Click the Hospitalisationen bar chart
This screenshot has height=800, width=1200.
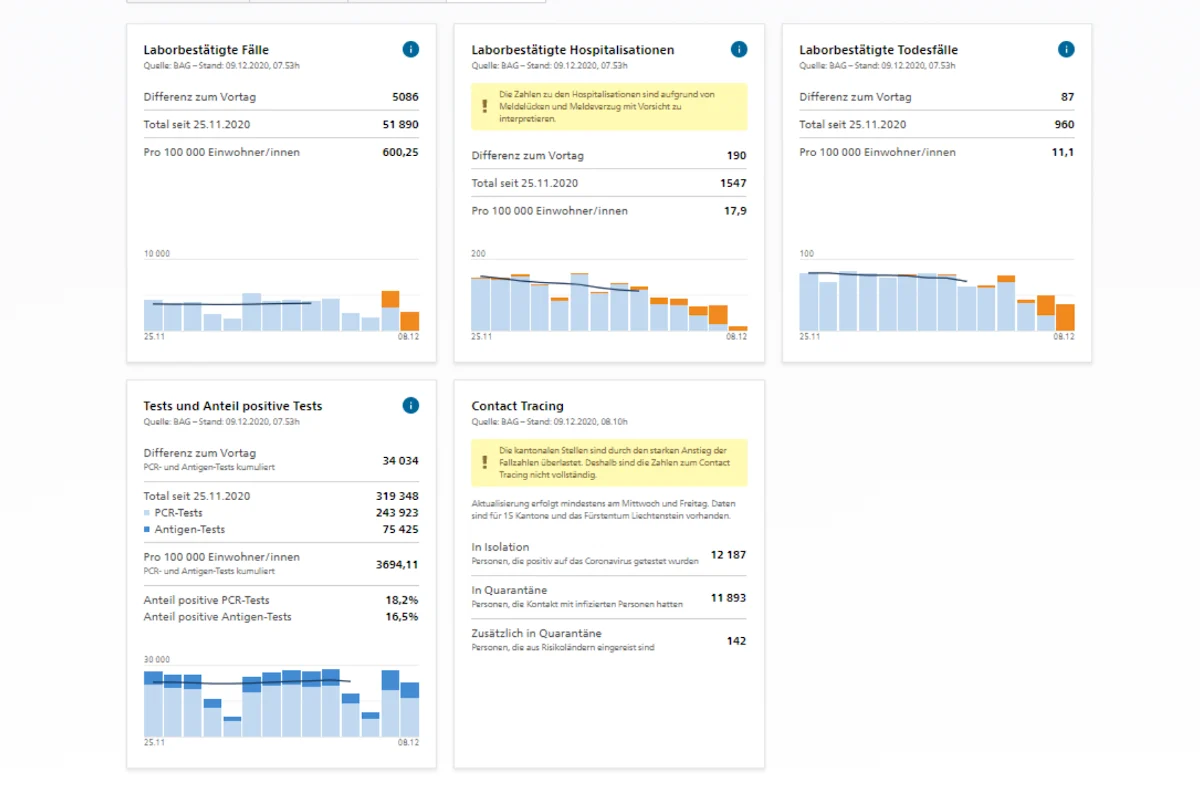(609, 296)
